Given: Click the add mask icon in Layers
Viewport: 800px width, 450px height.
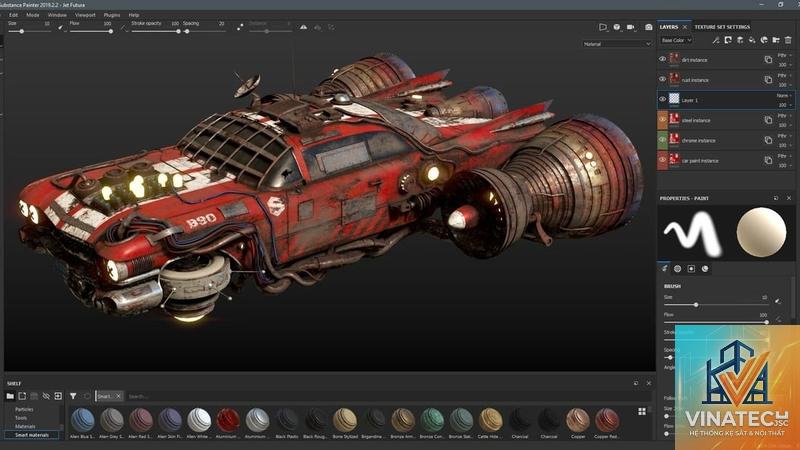Looking at the screenshot, I should pos(728,40).
